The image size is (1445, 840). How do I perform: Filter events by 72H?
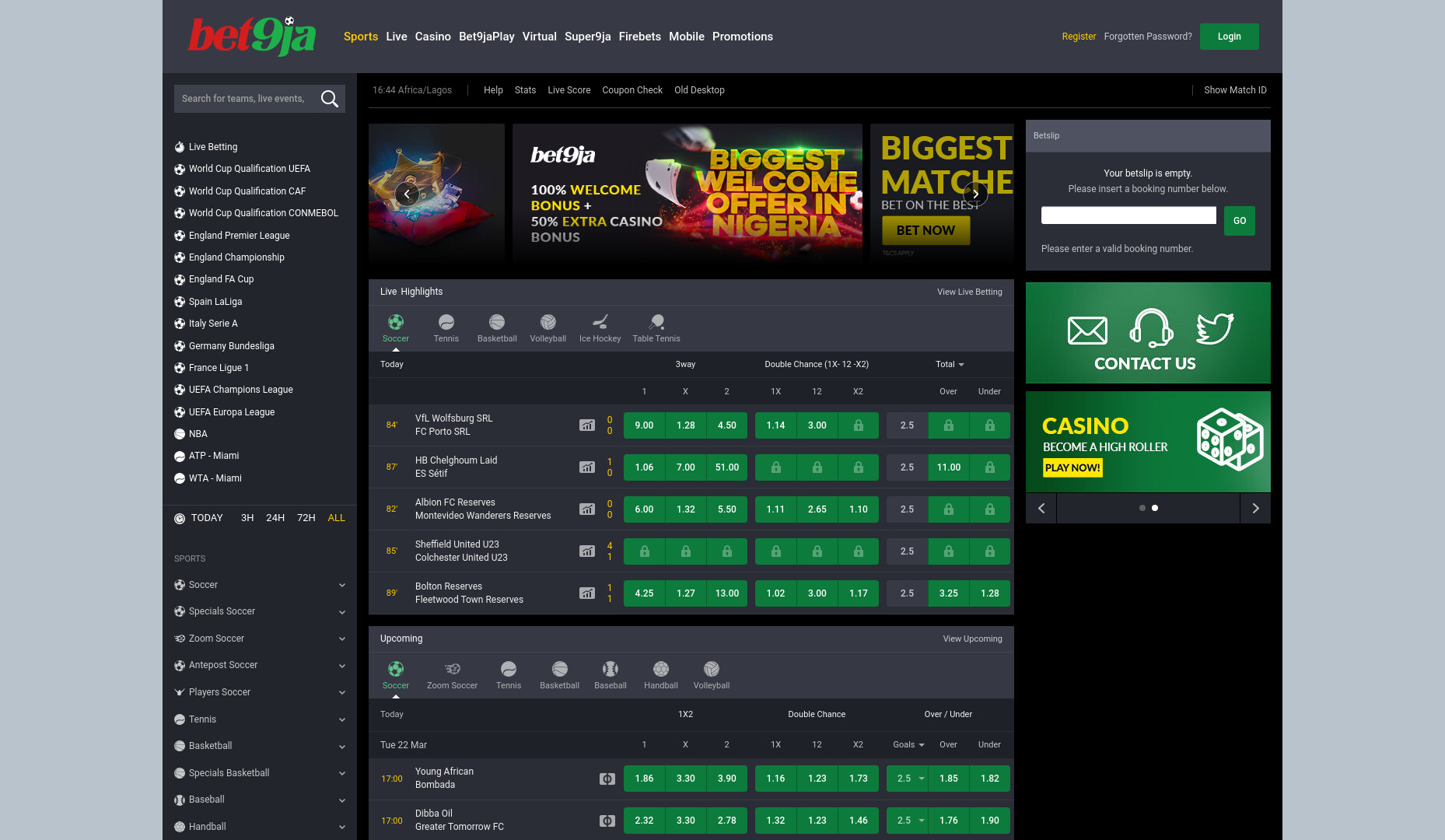click(x=306, y=518)
